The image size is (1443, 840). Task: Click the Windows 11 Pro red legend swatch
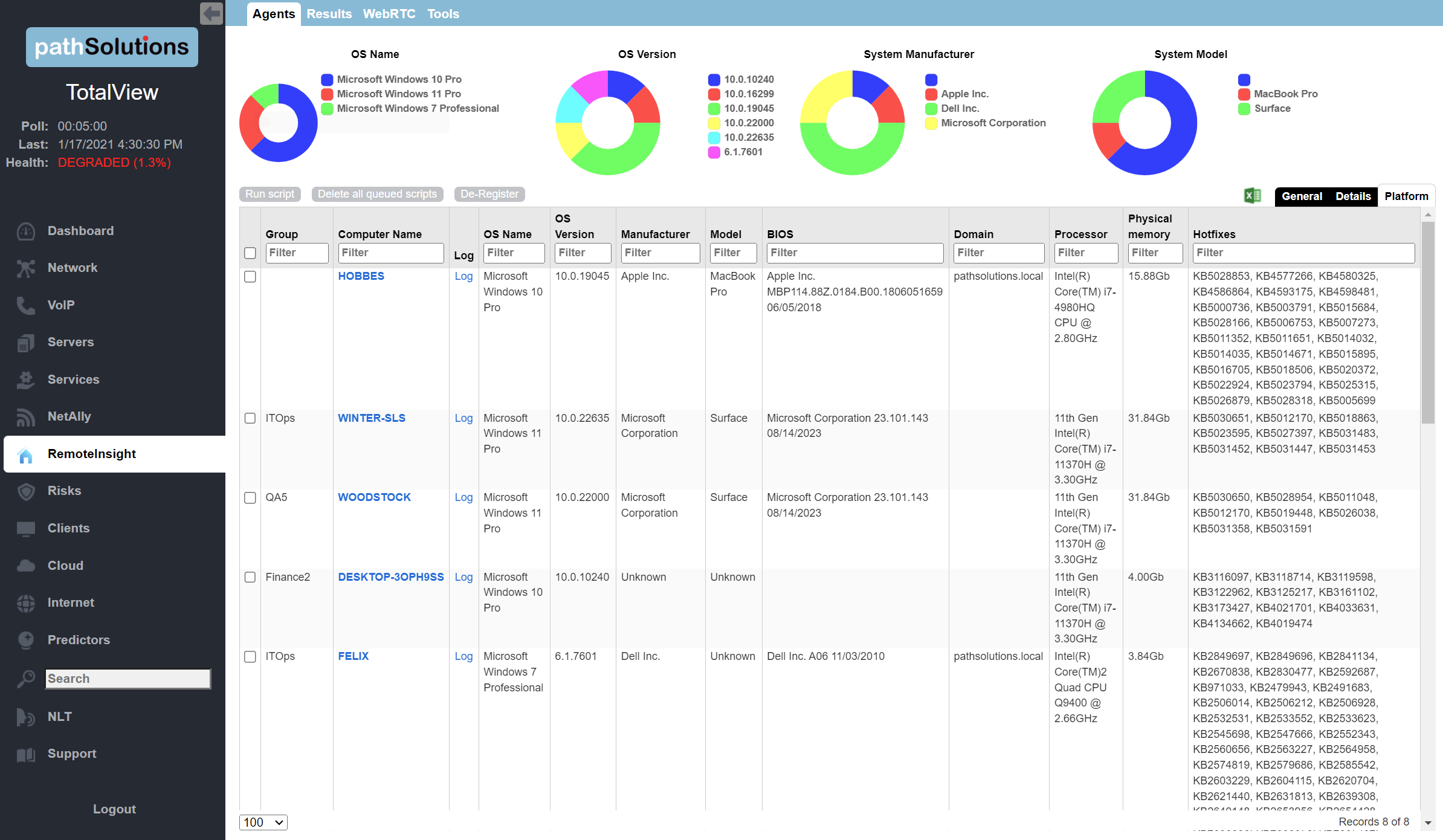pos(327,94)
